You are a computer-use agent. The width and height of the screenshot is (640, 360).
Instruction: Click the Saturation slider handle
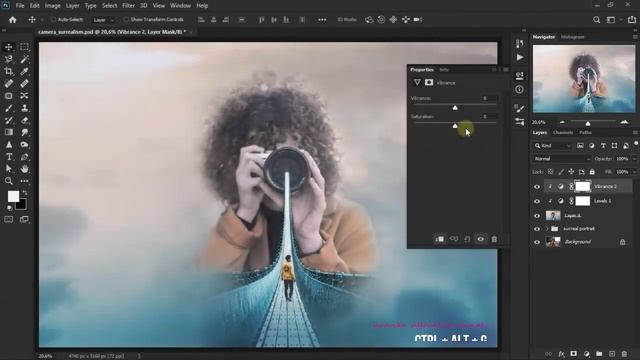455,126
